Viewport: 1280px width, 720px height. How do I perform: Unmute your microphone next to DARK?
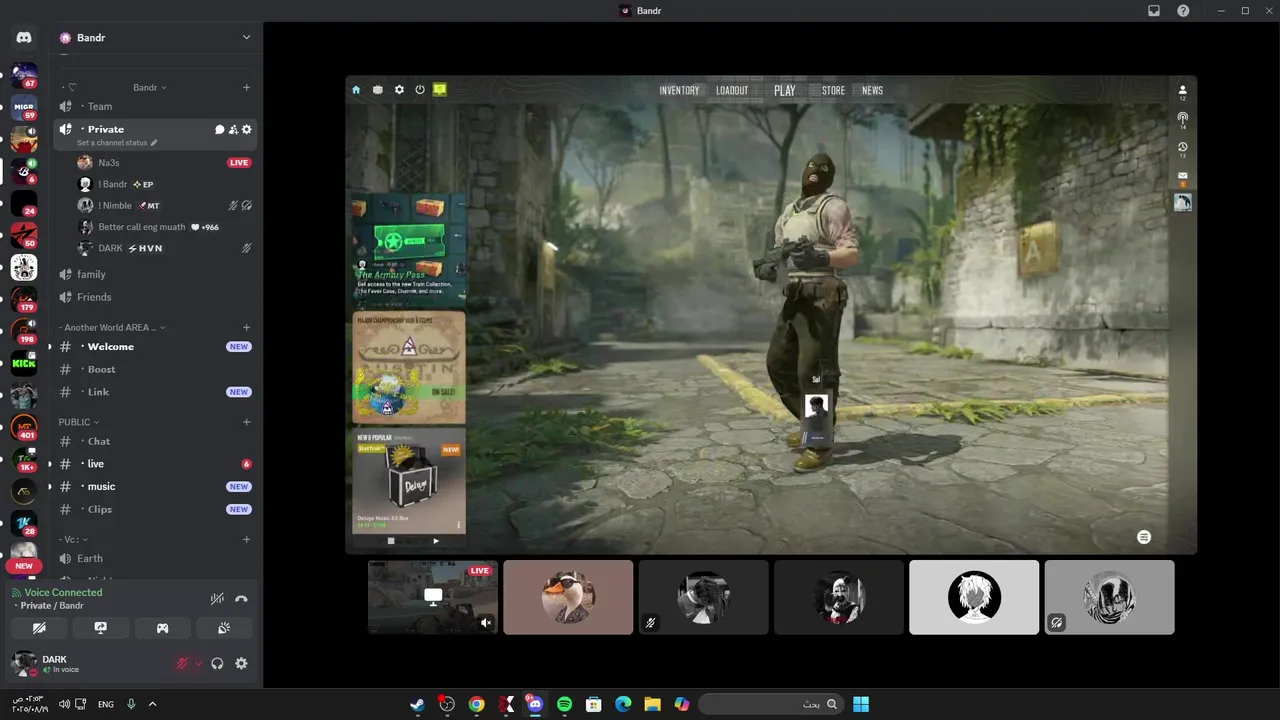click(182, 663)
